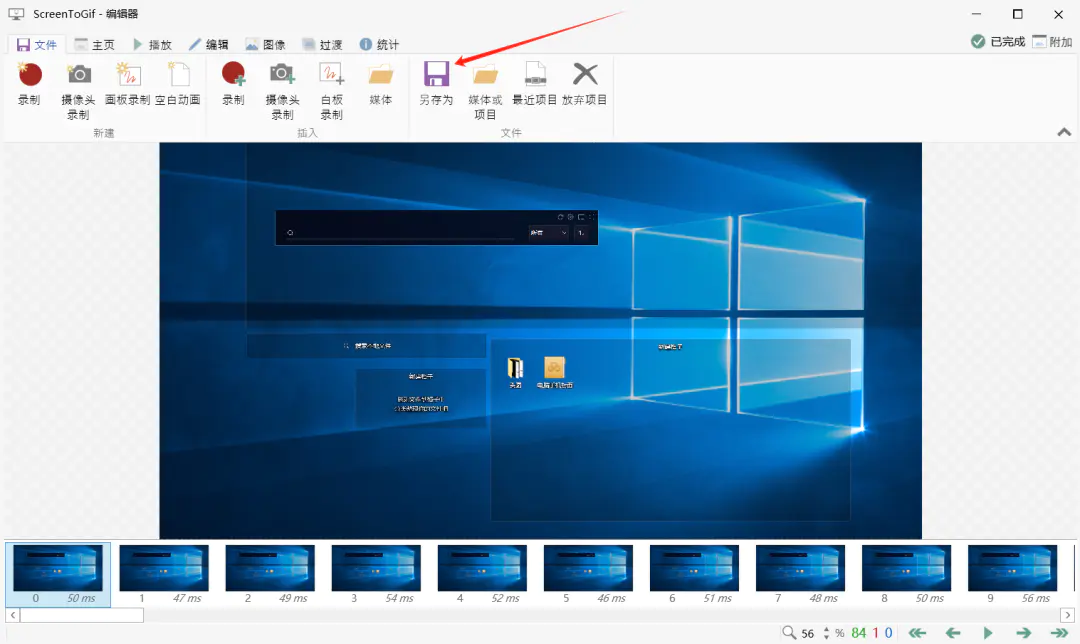Launch the 面板录制 board recorder
This screenshot has height=644, width=1080.
coord(127,84)
